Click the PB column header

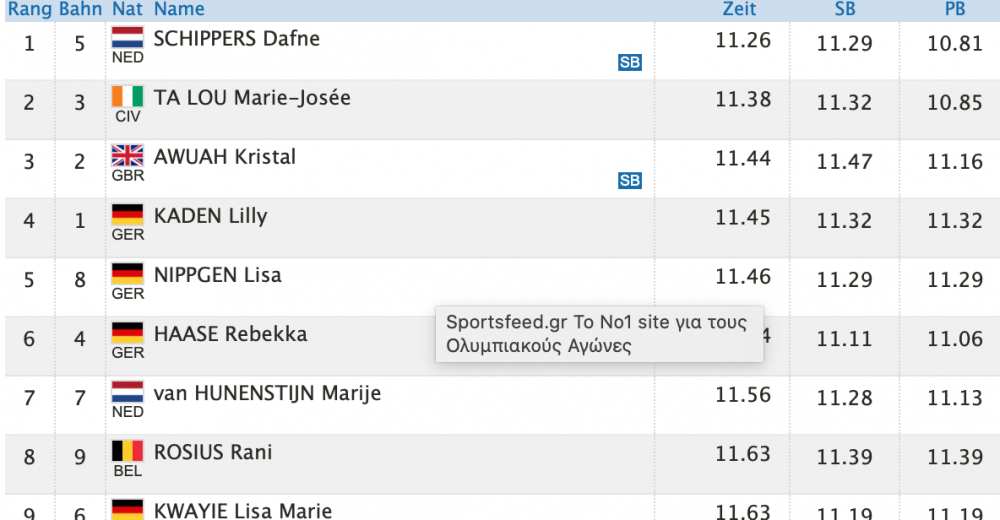(x=955, y=9)
